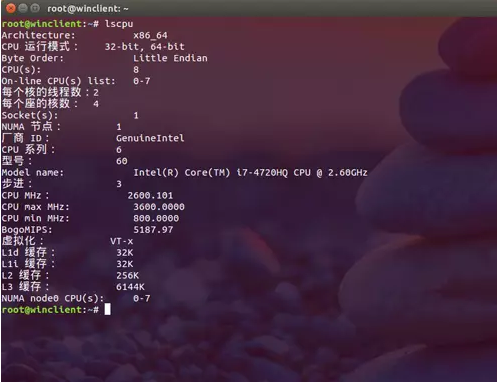Image resolution: width=497 pixels, height=382 pixels.
Task: Click the 'L1i 缓存' label
Action: click(28, 264)
